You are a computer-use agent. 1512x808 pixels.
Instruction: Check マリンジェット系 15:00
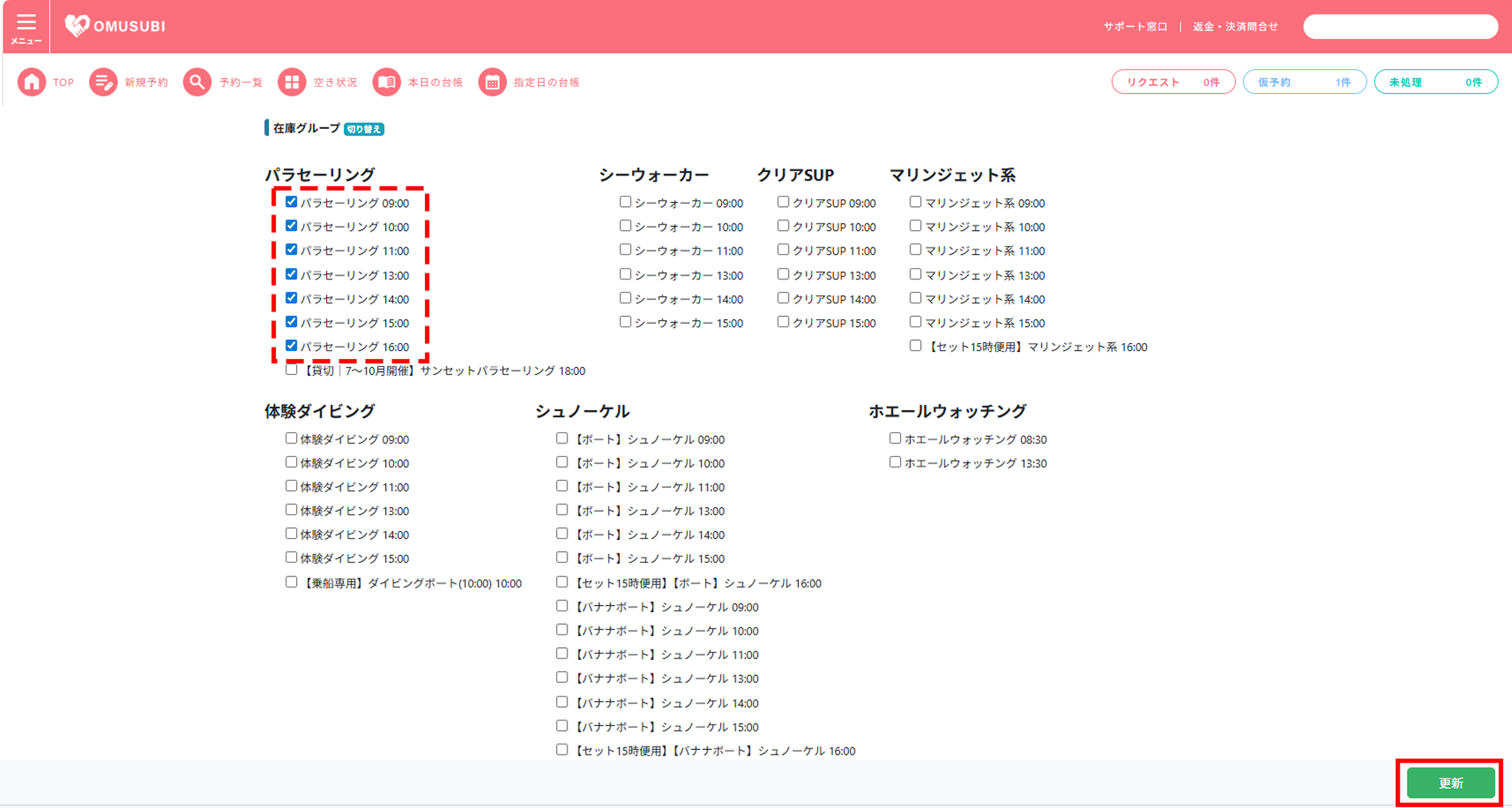pyautogui.click(x=915, y=322)
